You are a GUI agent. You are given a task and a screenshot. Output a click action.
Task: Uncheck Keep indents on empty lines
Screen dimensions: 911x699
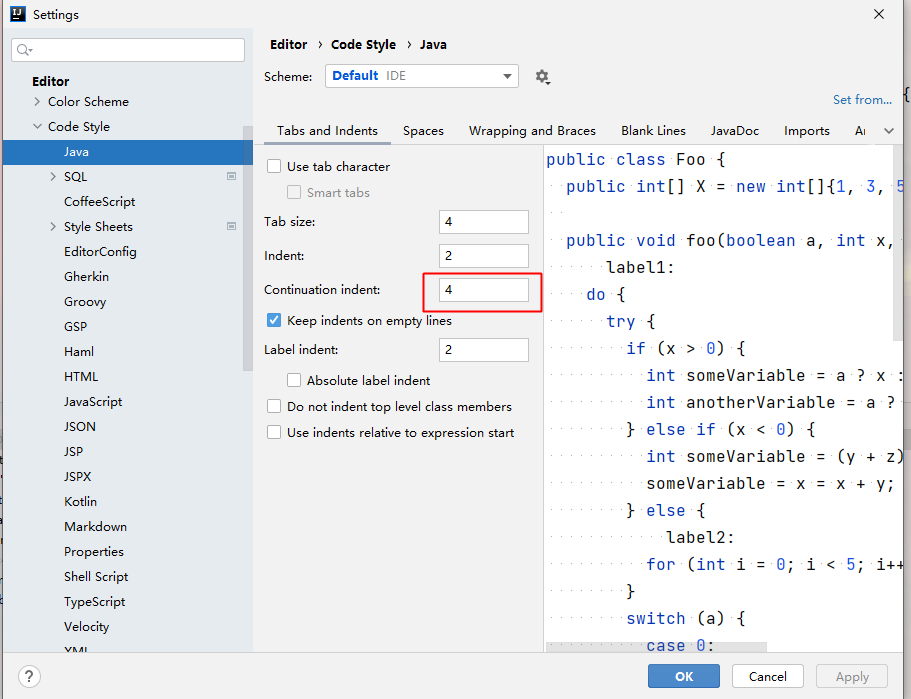(274, 320)
